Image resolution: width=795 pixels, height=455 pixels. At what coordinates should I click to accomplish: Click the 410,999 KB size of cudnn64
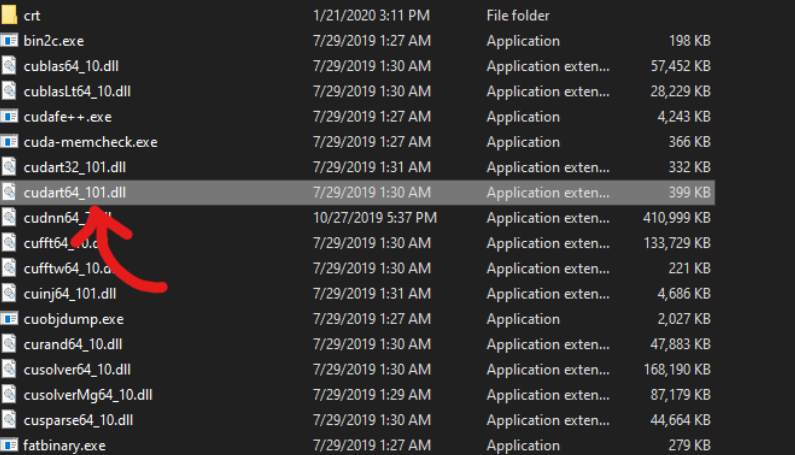point(677,218)
